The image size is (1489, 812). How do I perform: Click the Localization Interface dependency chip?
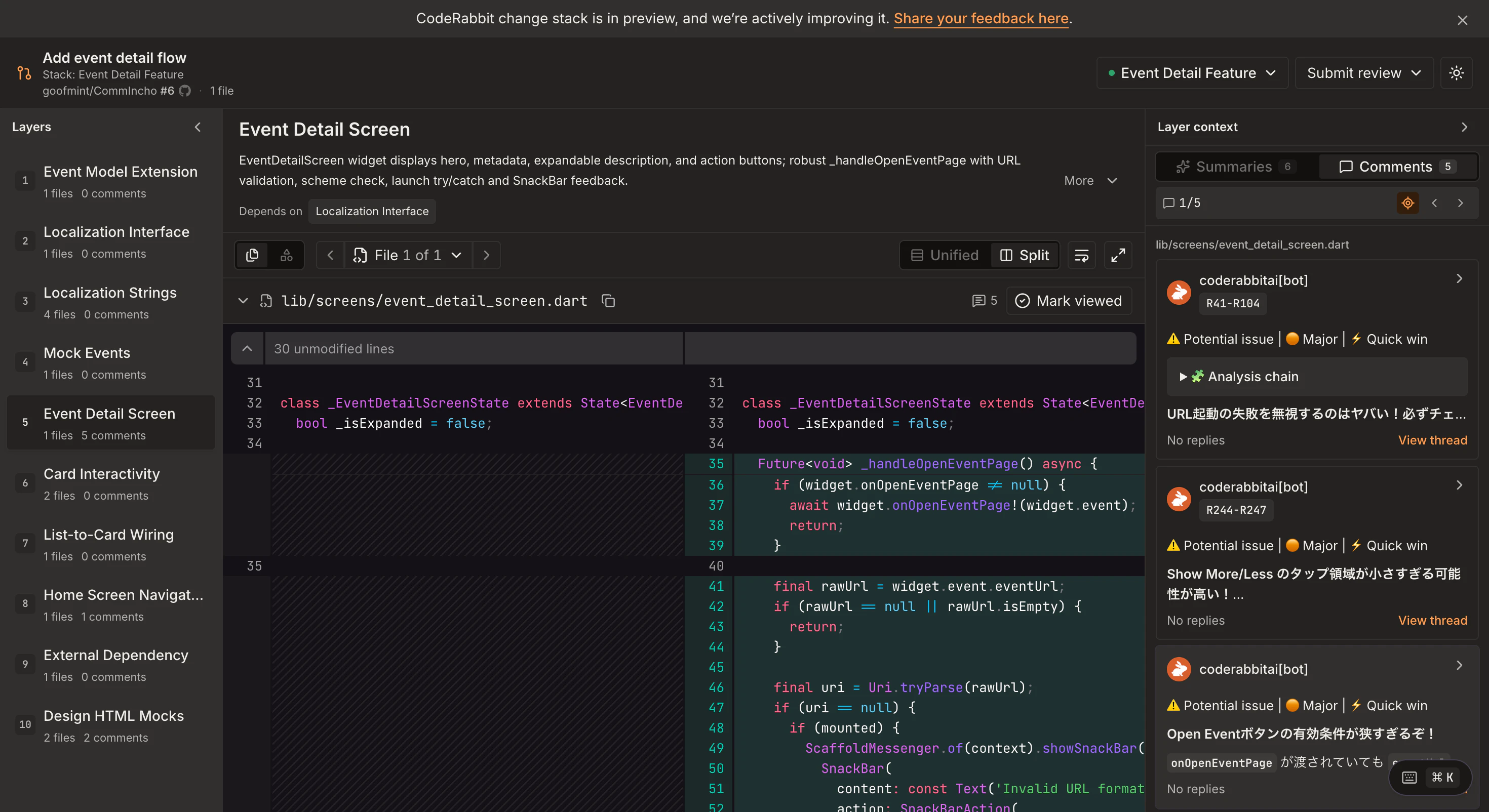coord(372,211)
